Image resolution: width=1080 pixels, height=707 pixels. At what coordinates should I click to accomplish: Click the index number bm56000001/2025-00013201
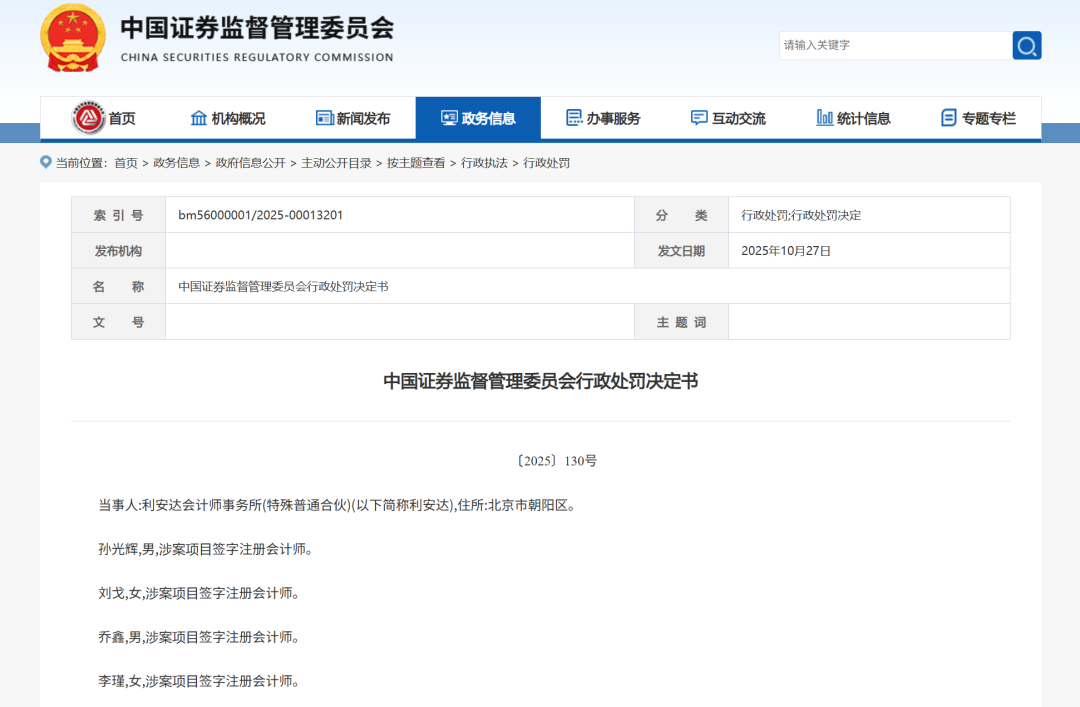(260, 215)
